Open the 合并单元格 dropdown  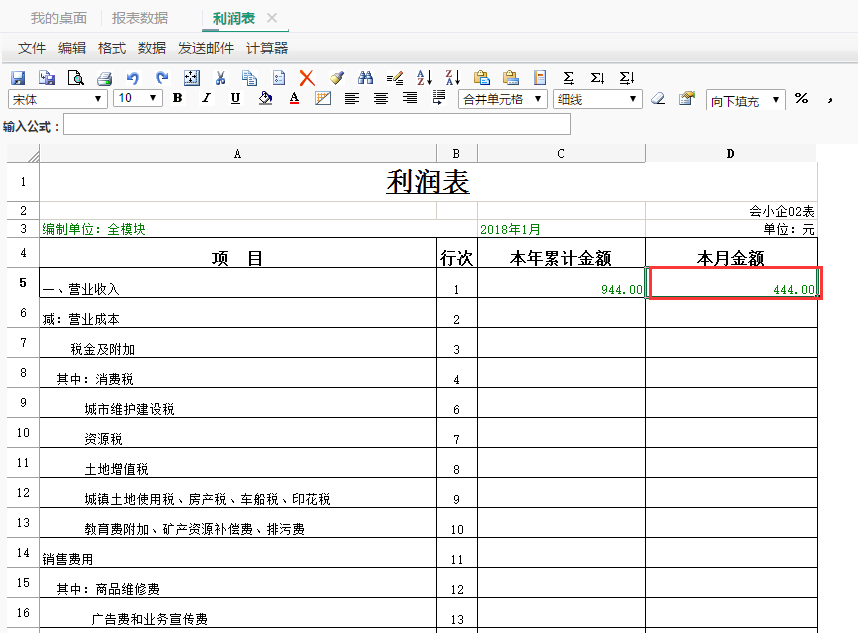[x=502, y=100]
